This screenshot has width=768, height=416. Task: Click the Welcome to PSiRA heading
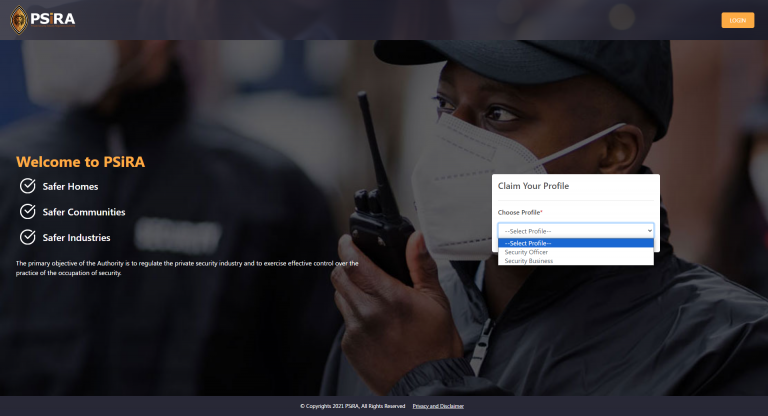coord(87,161)
